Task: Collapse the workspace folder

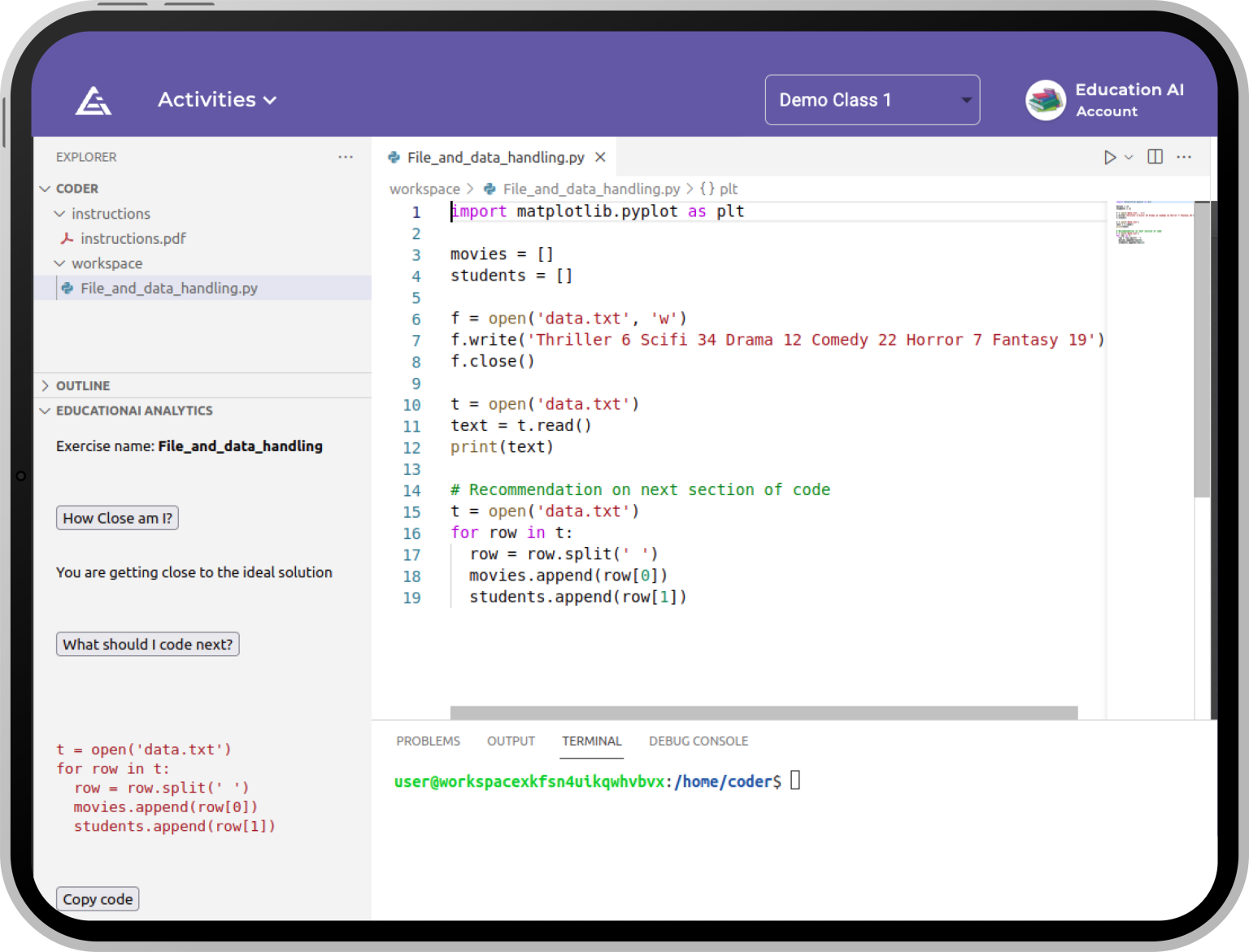Action: click(x=59, y=263)
